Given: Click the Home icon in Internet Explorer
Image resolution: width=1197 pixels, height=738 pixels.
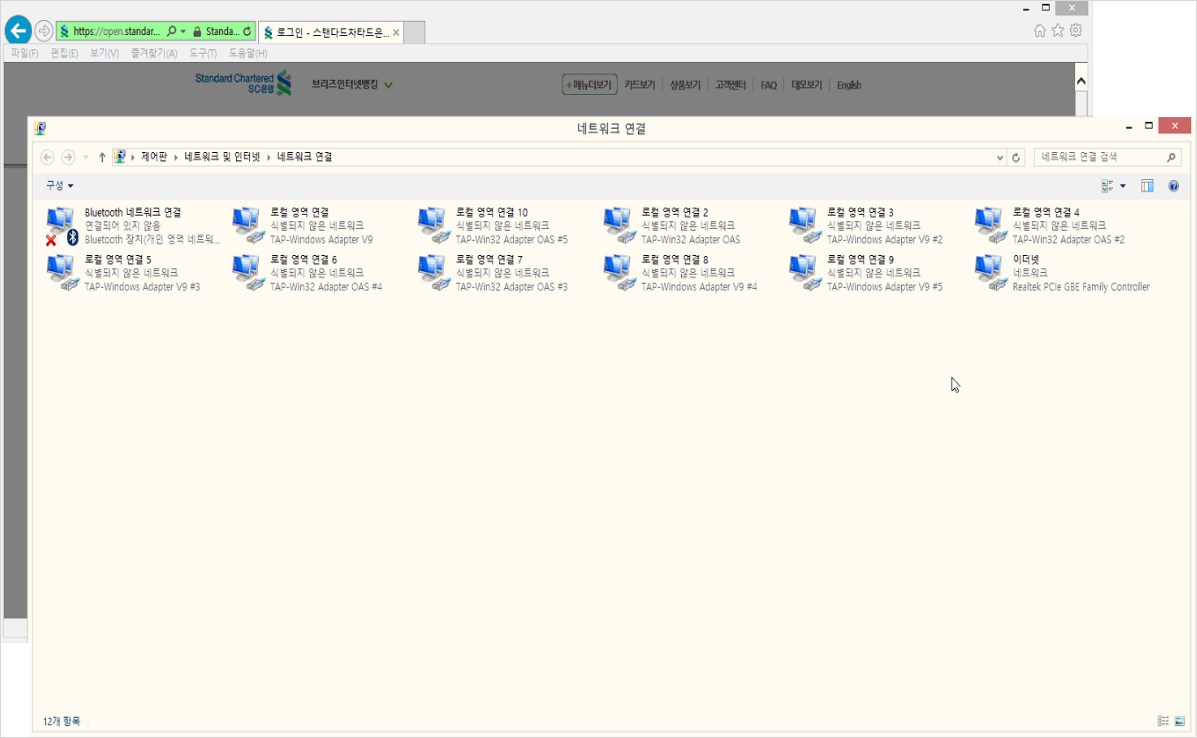Looking at the screenshot, I should pyautogui.click(x=1038, y=31).
